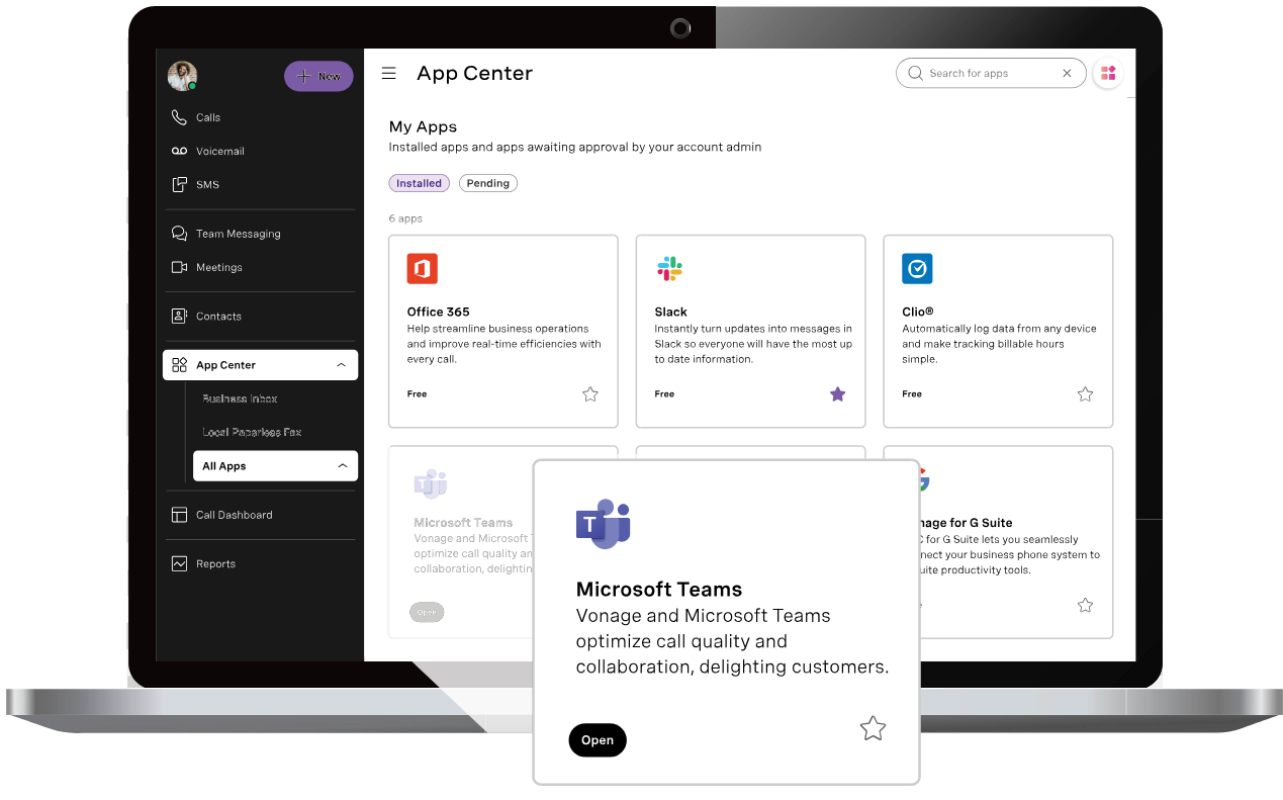Open the Slack app title

coord(671,312)
